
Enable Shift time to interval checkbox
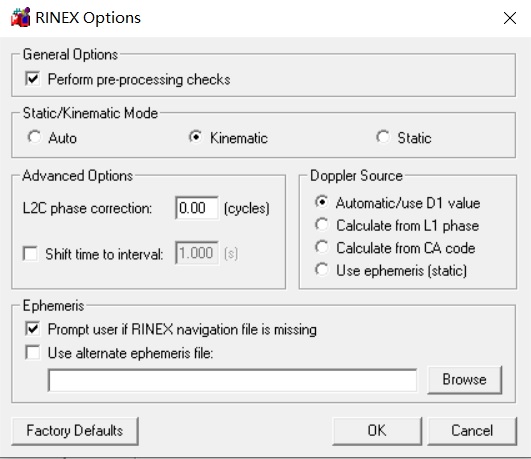(30, 253)
